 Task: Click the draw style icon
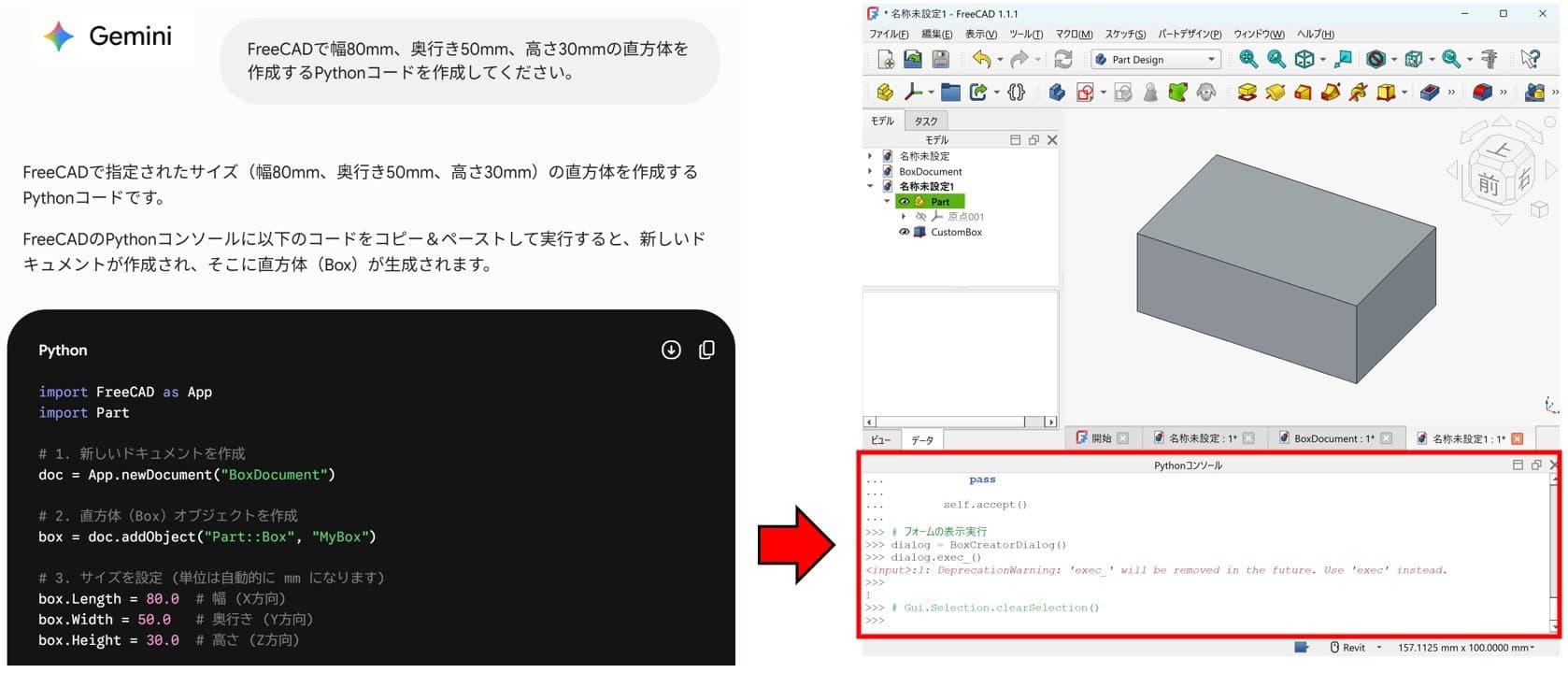pyautogui.click(x=1376, y=60)
